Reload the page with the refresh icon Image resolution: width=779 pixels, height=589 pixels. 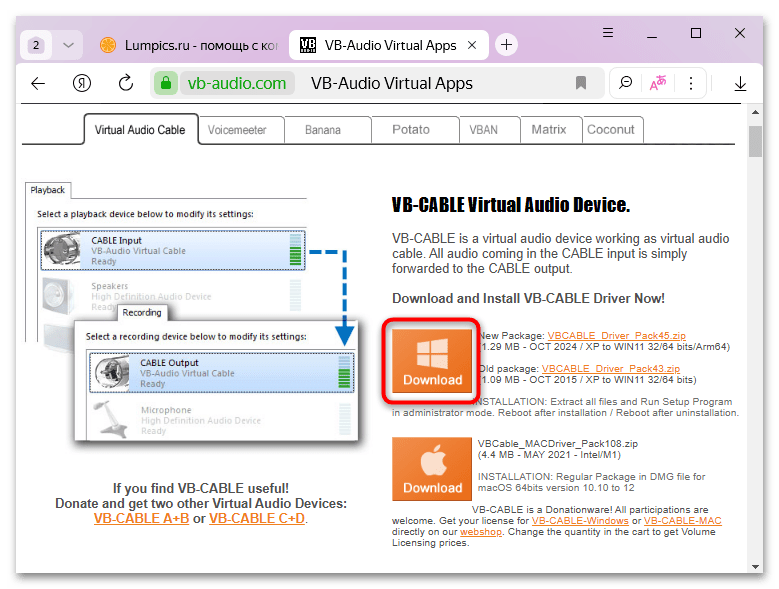pos(126,83)
